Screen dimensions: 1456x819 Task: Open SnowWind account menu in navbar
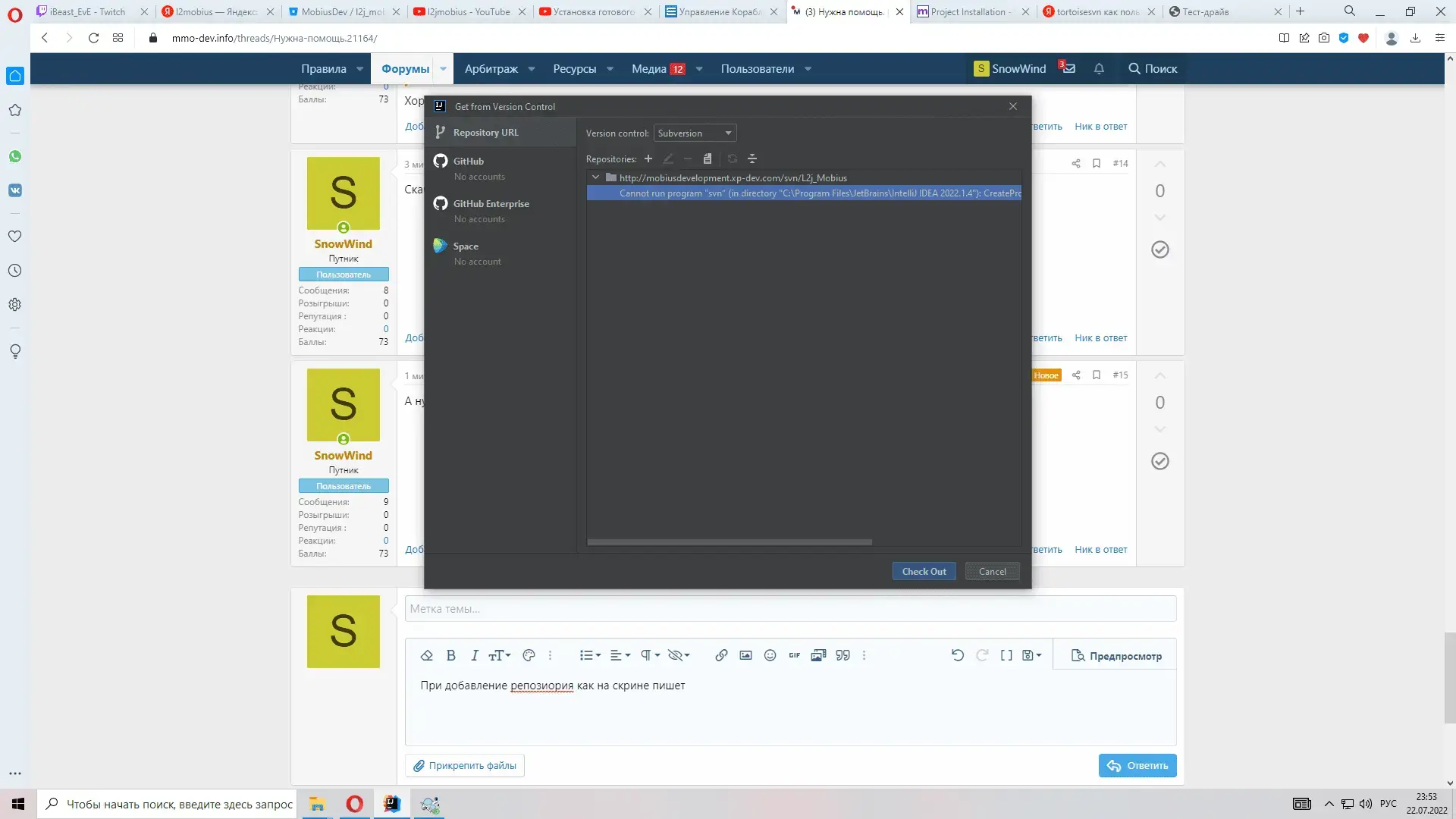pyautogui.click(x=1010, y=69)
